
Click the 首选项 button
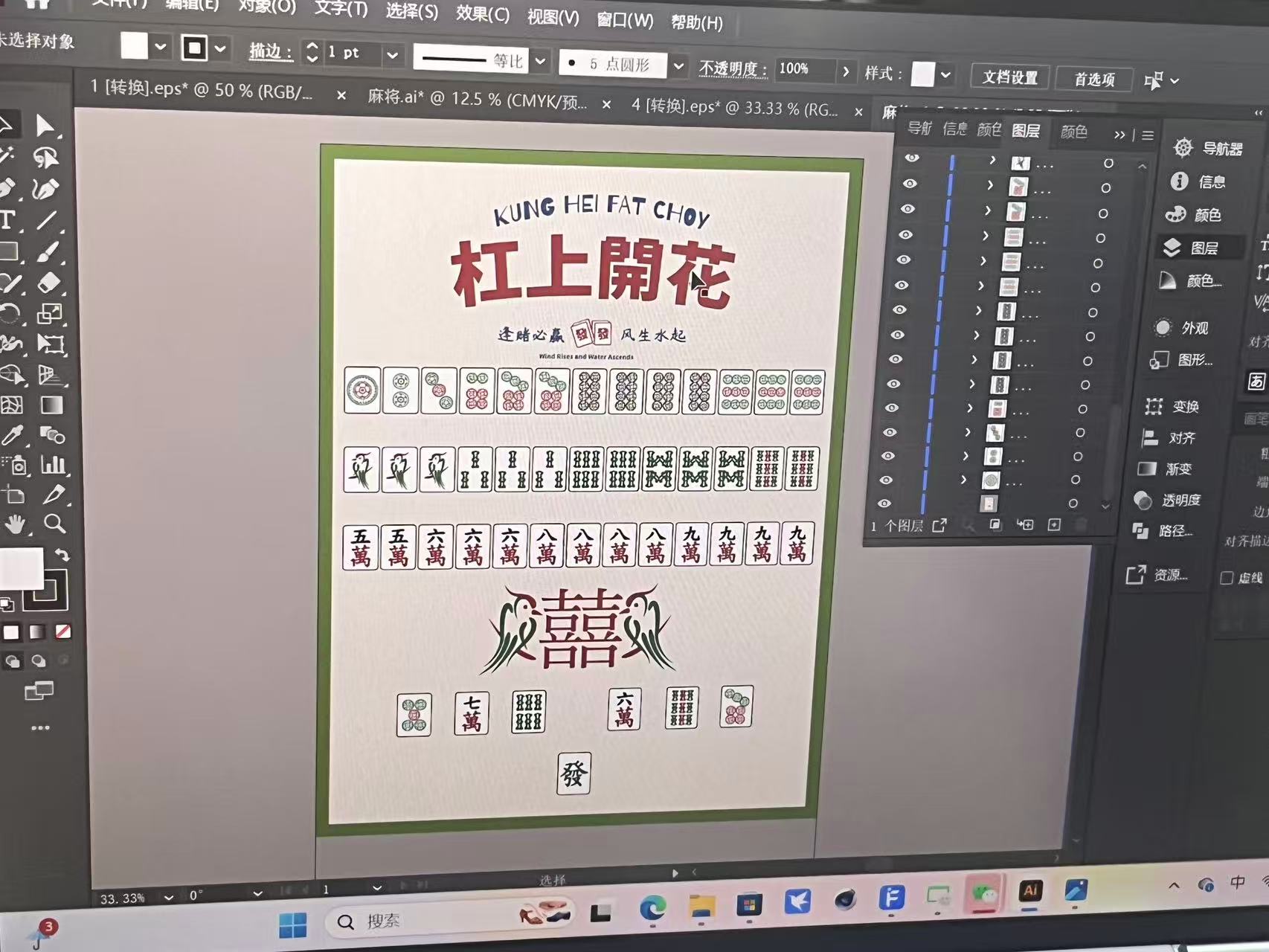[1093, 80]
